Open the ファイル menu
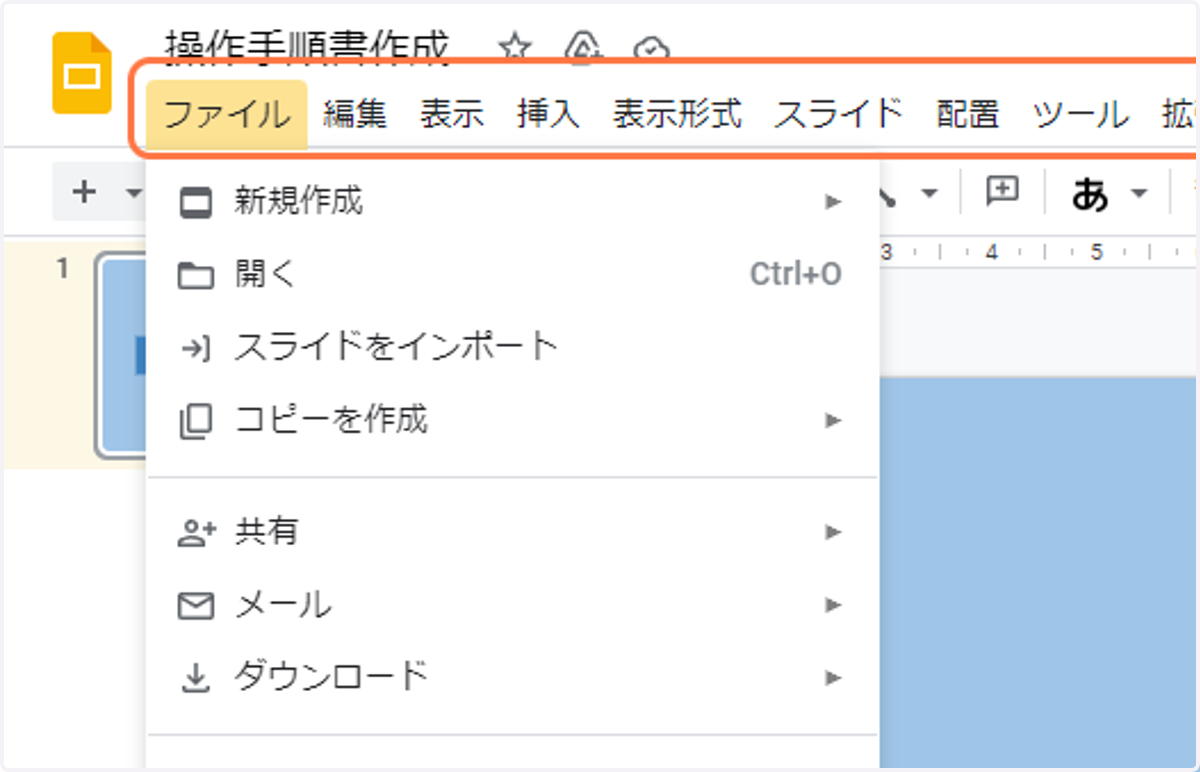 click(226, 114)
